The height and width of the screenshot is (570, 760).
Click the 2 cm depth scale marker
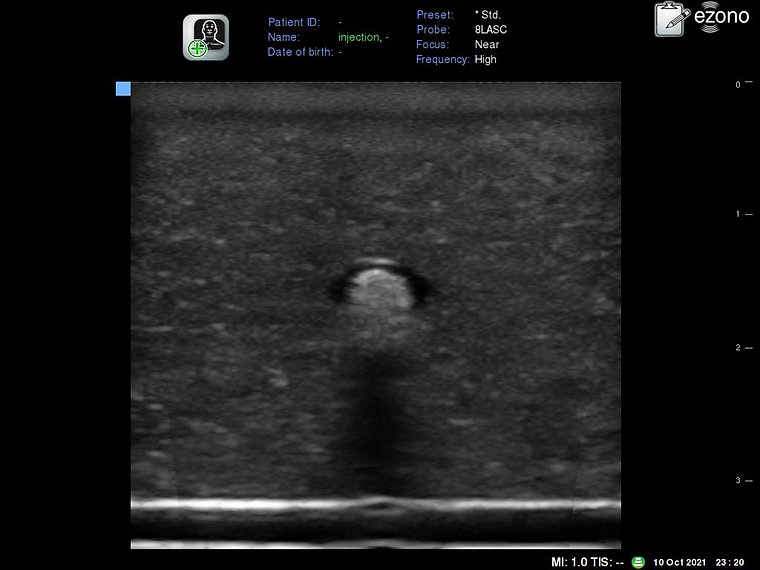coord(737,348)
